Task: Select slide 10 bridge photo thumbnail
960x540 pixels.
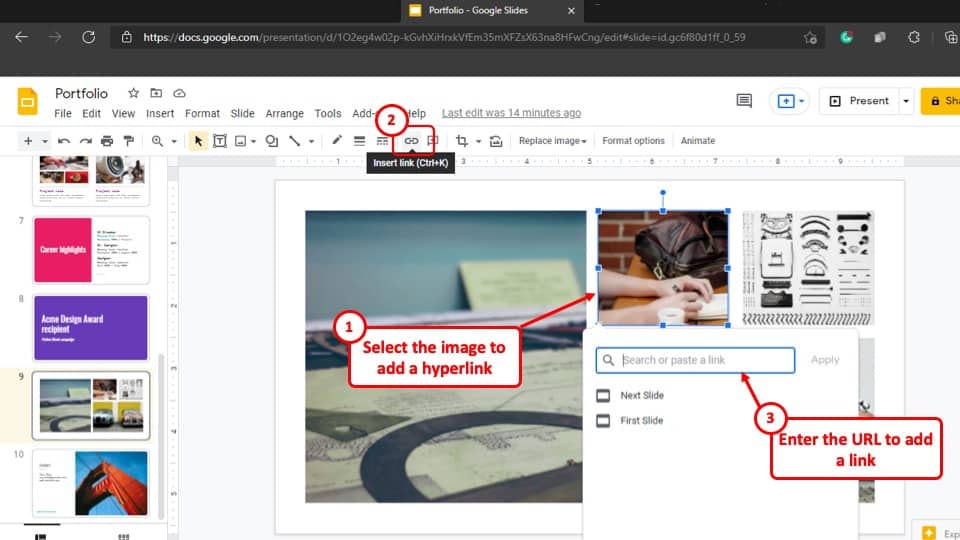Action: pyautogui.click(x=91, y=484)
